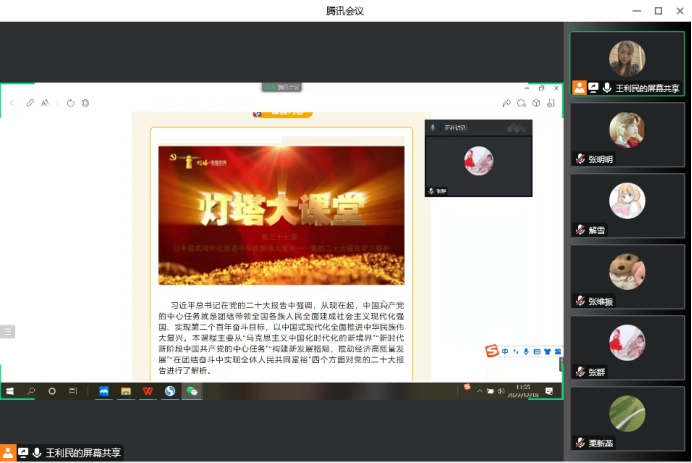Open the Windows Start menu in shared taskbar
Viewport: 692px width, 463px height.
click(10, 391)
